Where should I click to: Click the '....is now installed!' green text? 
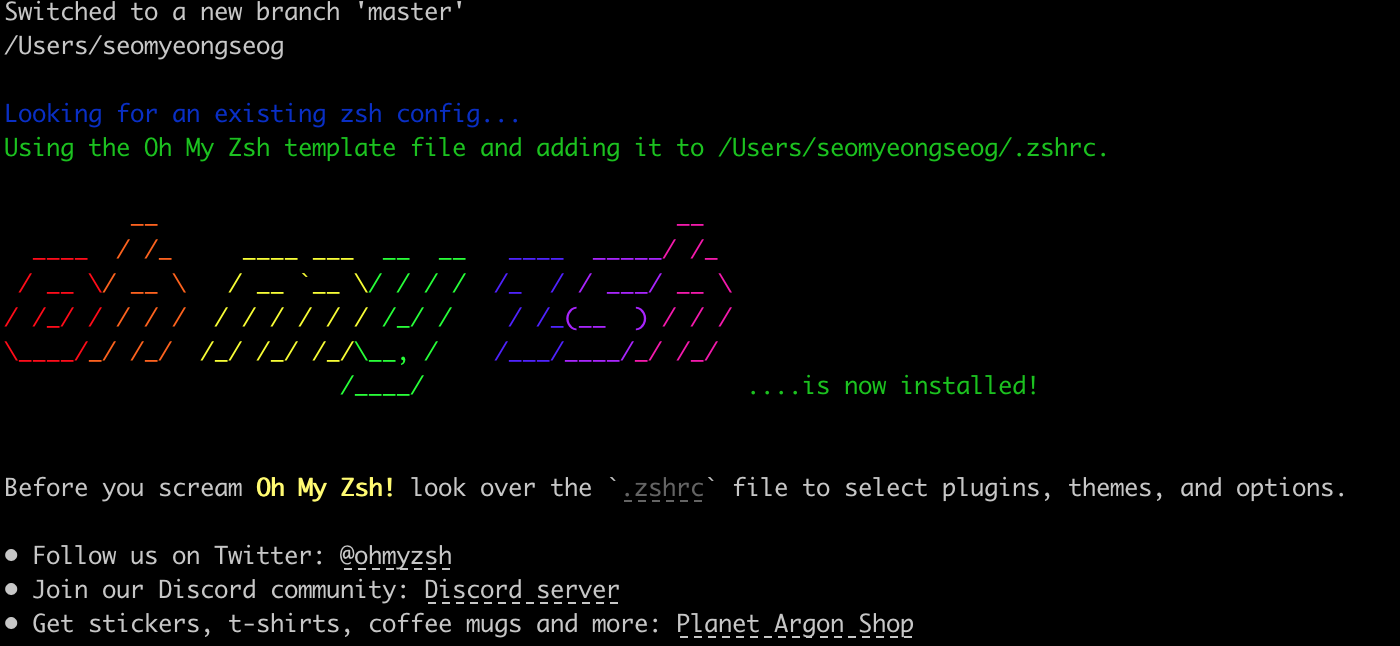(x=893, y=385)
